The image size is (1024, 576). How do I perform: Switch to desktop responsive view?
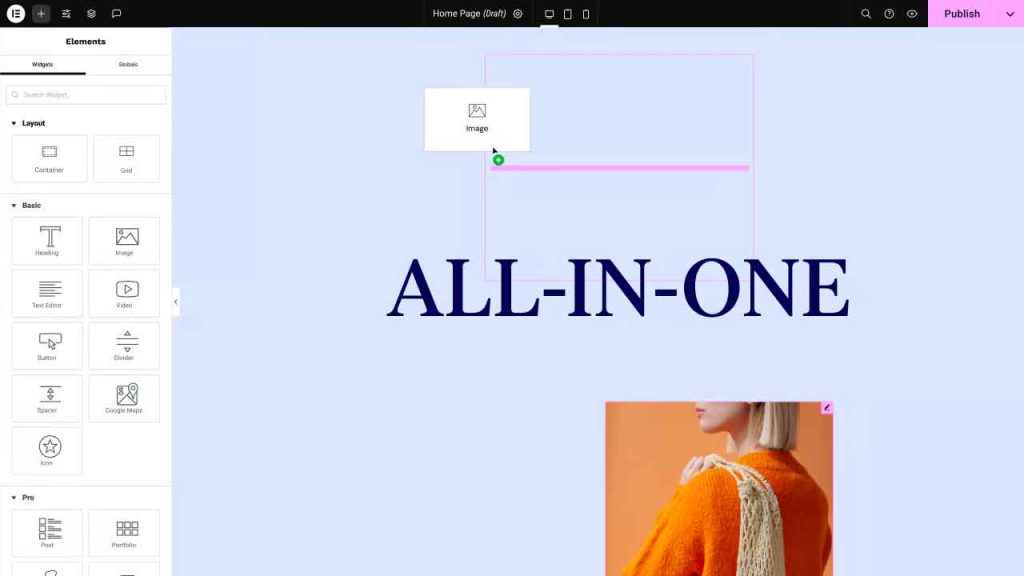[x=549, y=14]
